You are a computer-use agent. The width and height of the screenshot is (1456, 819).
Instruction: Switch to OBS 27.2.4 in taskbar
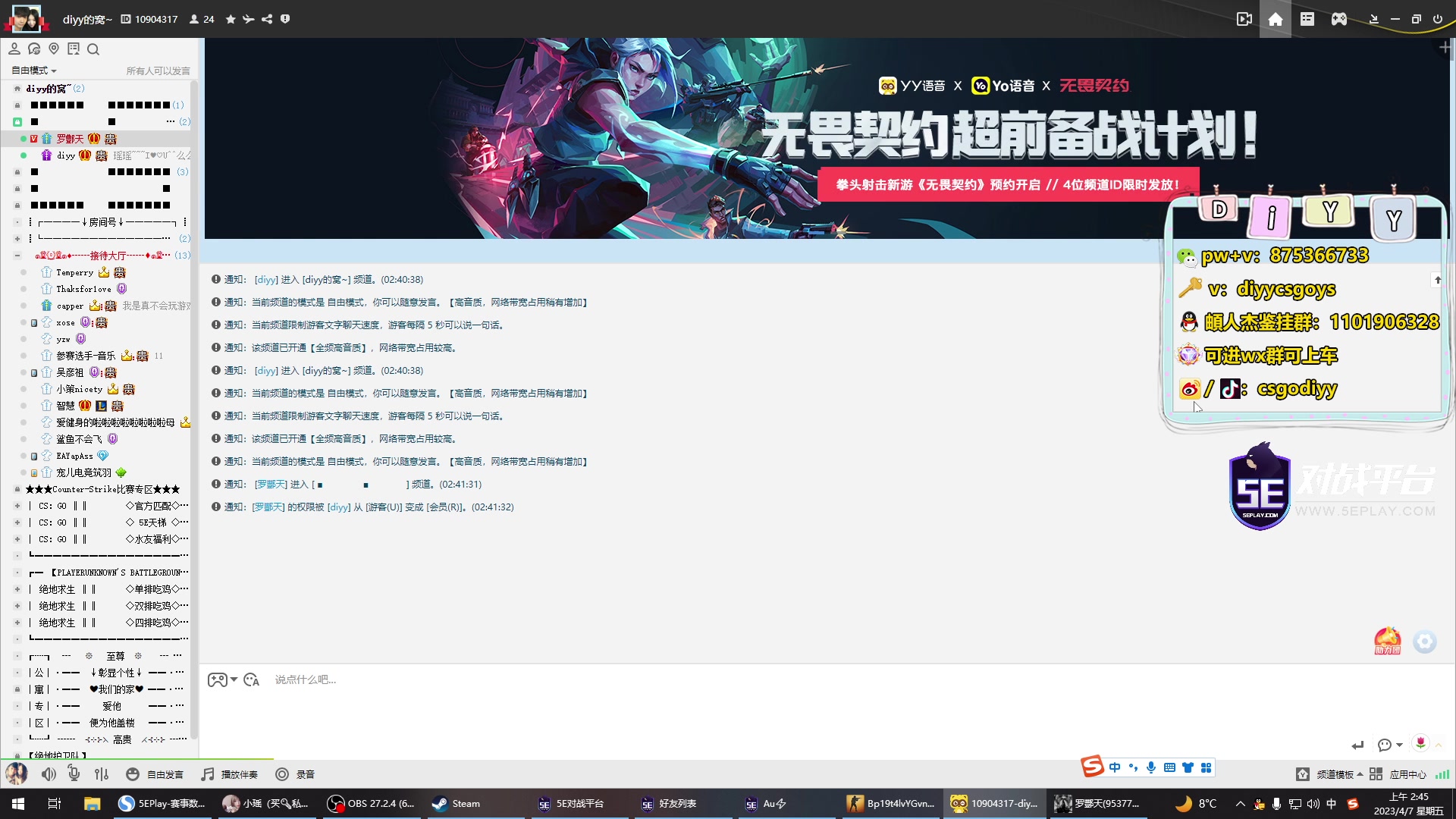pos(372,804)
